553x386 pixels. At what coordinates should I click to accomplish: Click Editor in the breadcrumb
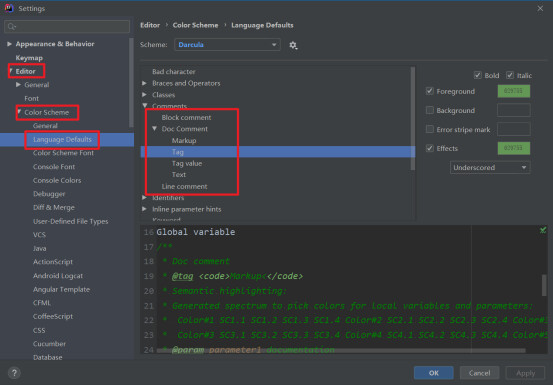coord(150,25)
